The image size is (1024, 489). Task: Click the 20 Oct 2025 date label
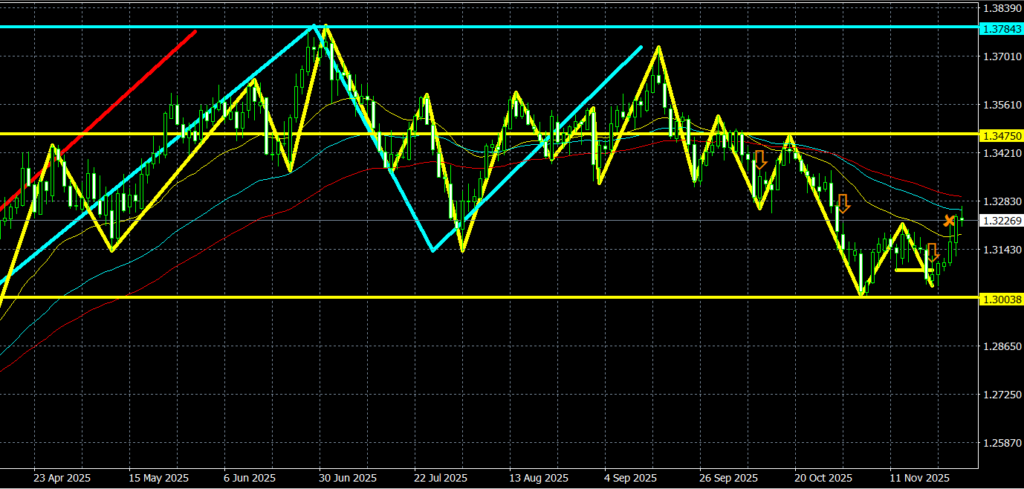822,478
